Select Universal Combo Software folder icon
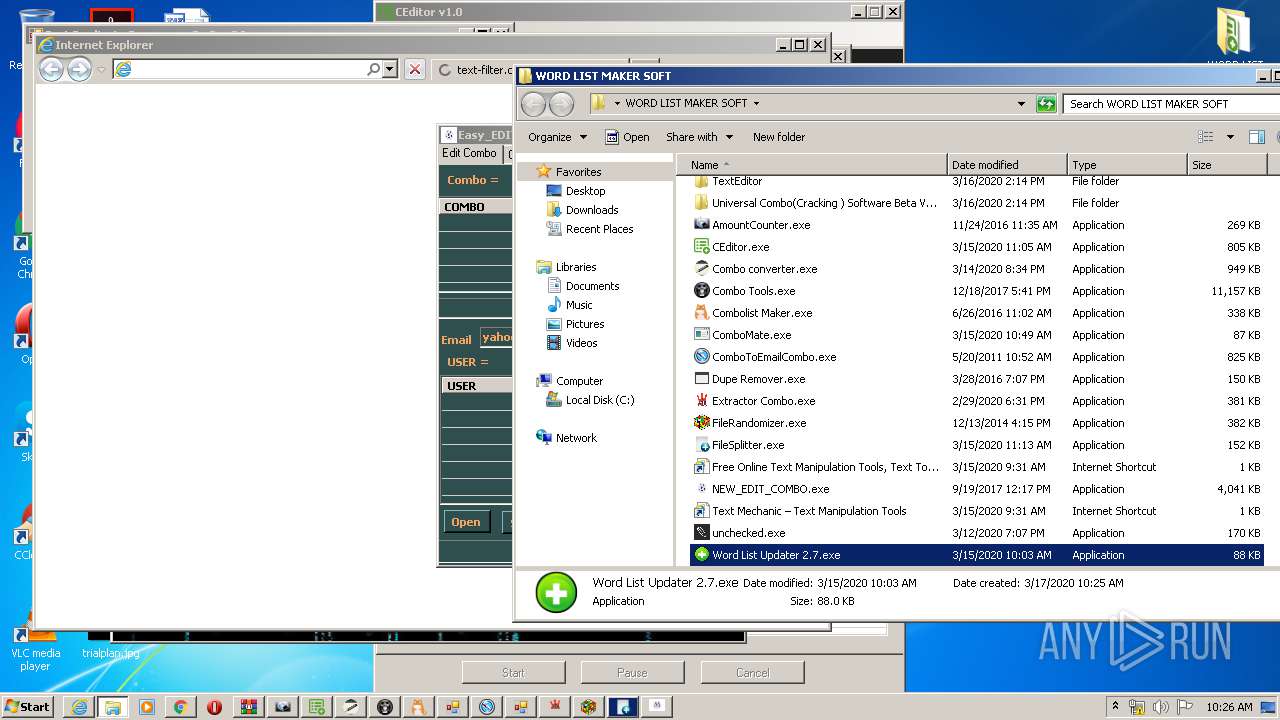 [701, 203]
